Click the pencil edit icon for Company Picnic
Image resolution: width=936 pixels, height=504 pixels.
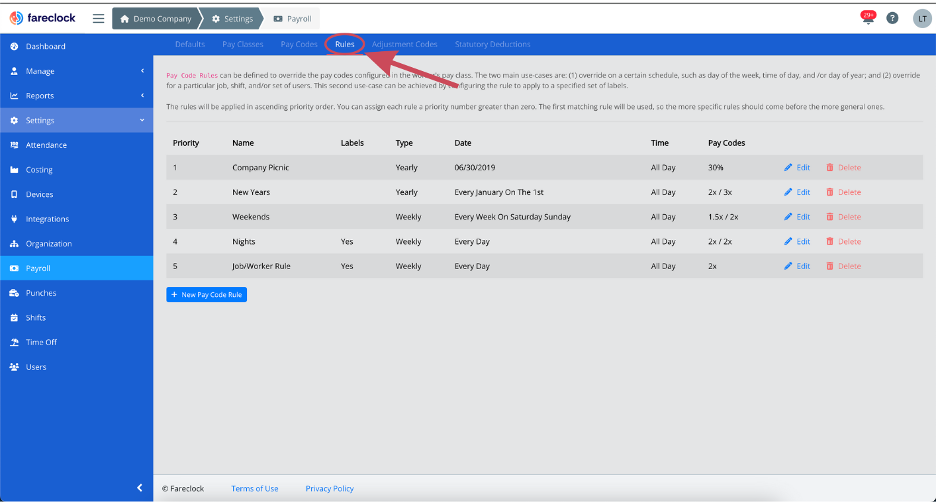coord(788,168)
